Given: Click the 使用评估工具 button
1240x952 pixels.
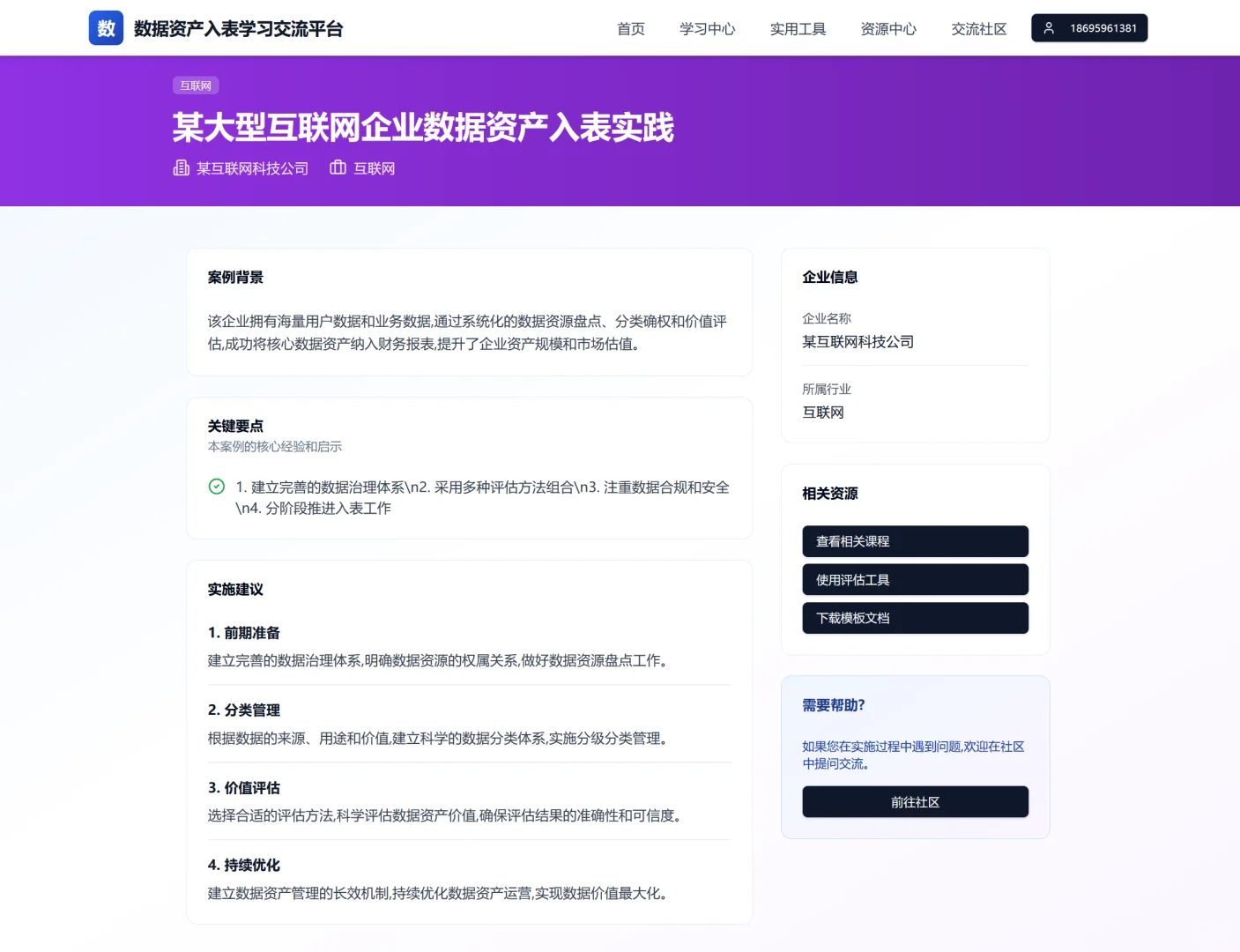Looking at the screenshot, I should point(915,579).
